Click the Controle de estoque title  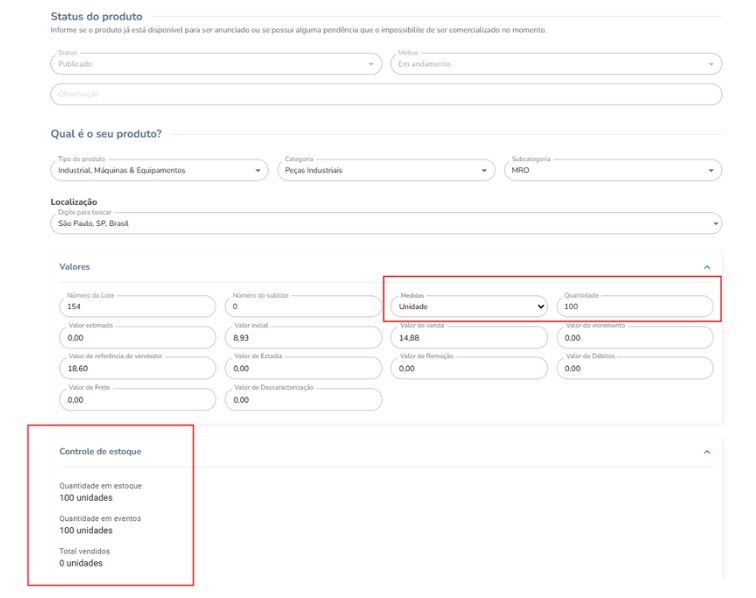click(x=100, y=451)
